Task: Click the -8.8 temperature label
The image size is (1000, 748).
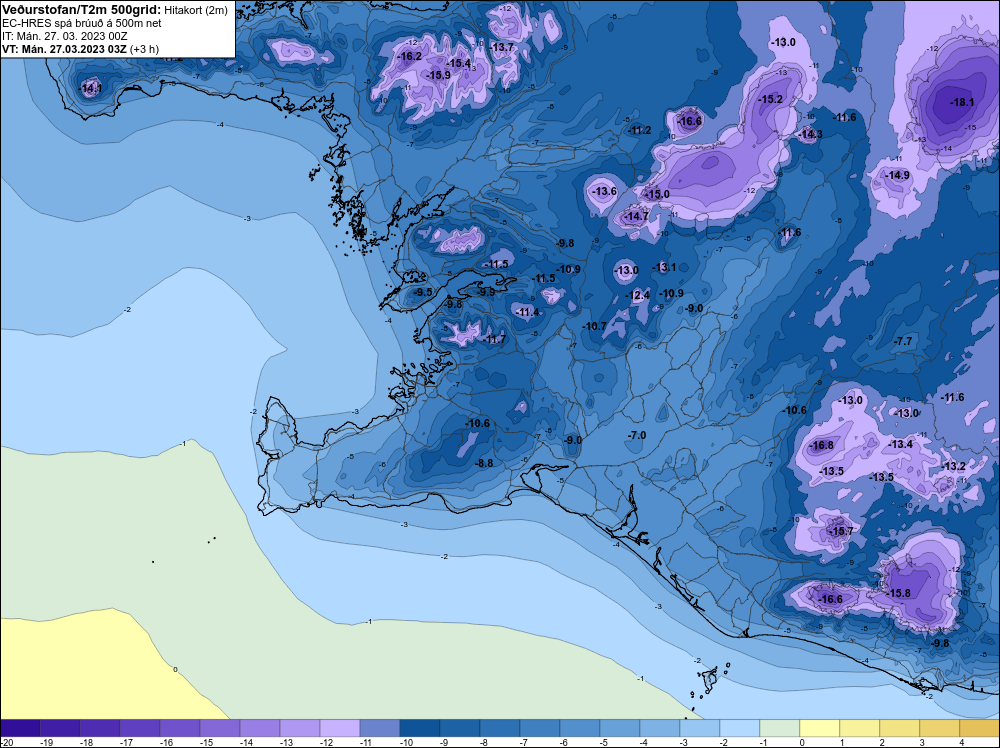Action: click(485, 464)
